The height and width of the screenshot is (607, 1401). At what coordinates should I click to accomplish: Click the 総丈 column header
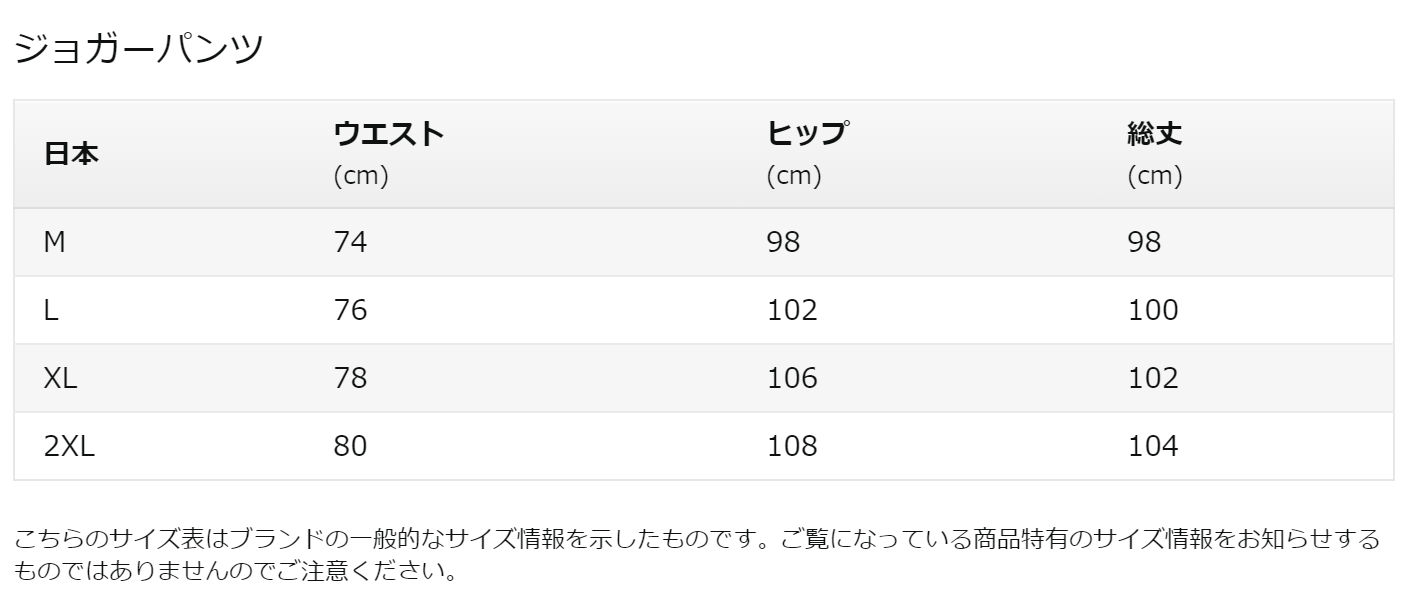coord(1155,134)
